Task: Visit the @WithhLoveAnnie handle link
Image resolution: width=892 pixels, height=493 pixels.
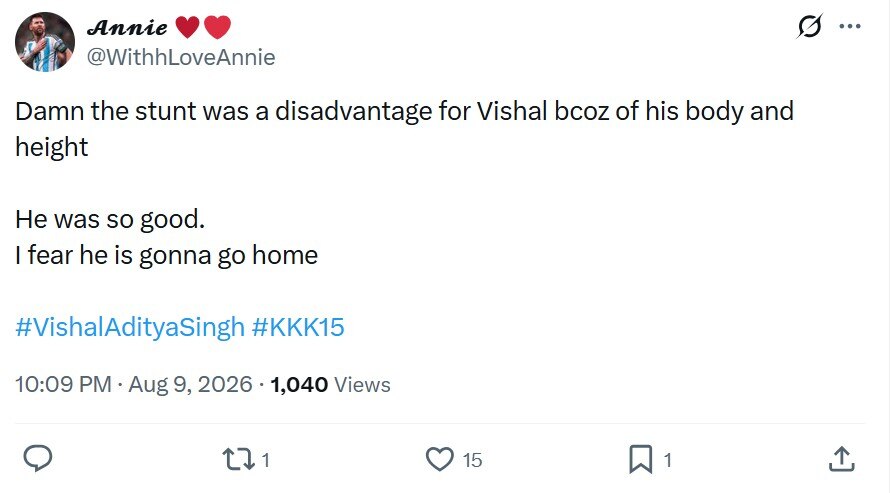Action: pos(181,57)
